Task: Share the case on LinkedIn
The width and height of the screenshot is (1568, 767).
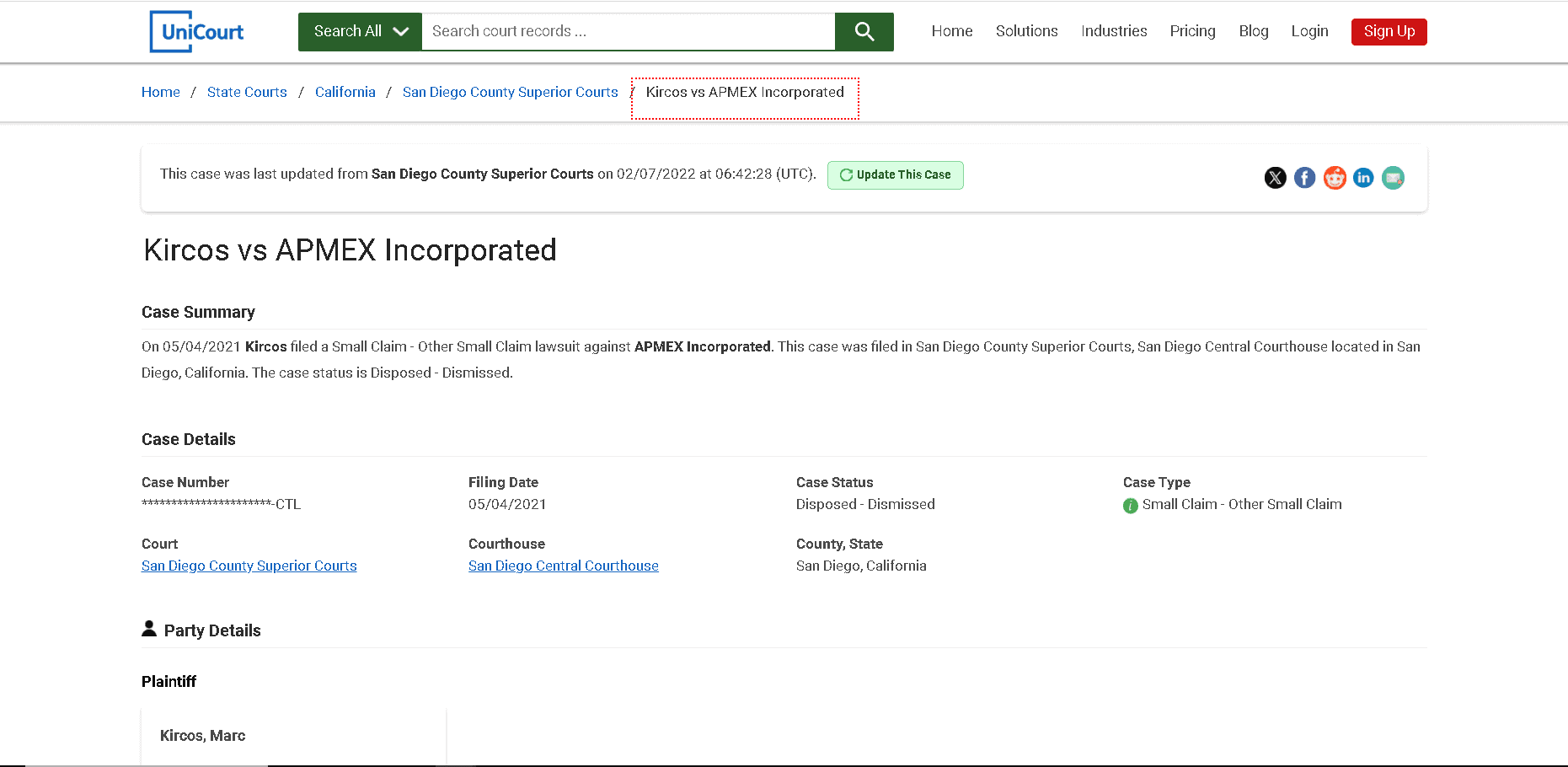Action: pos(1363,178)
